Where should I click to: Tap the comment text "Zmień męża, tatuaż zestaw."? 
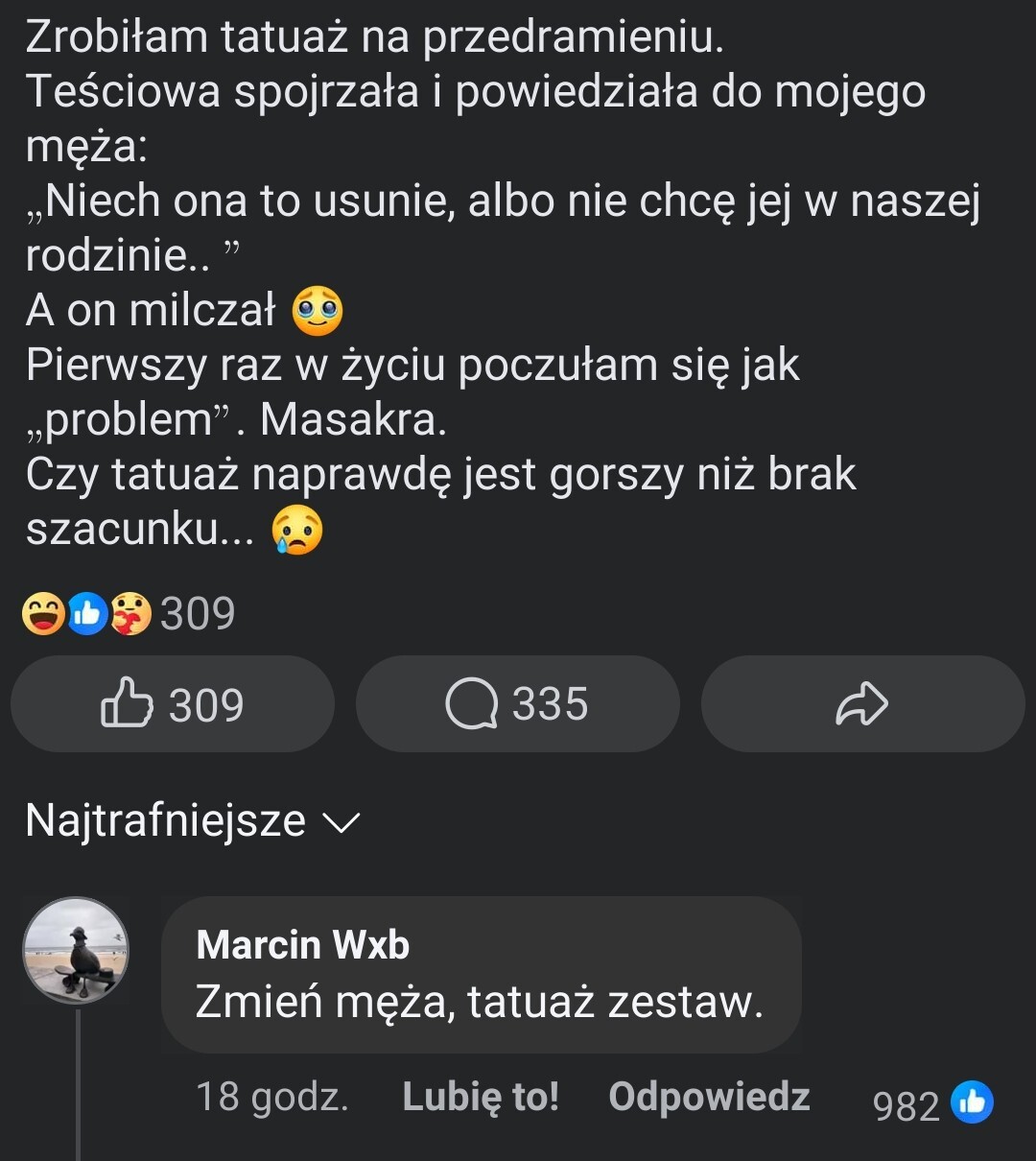479,1004
